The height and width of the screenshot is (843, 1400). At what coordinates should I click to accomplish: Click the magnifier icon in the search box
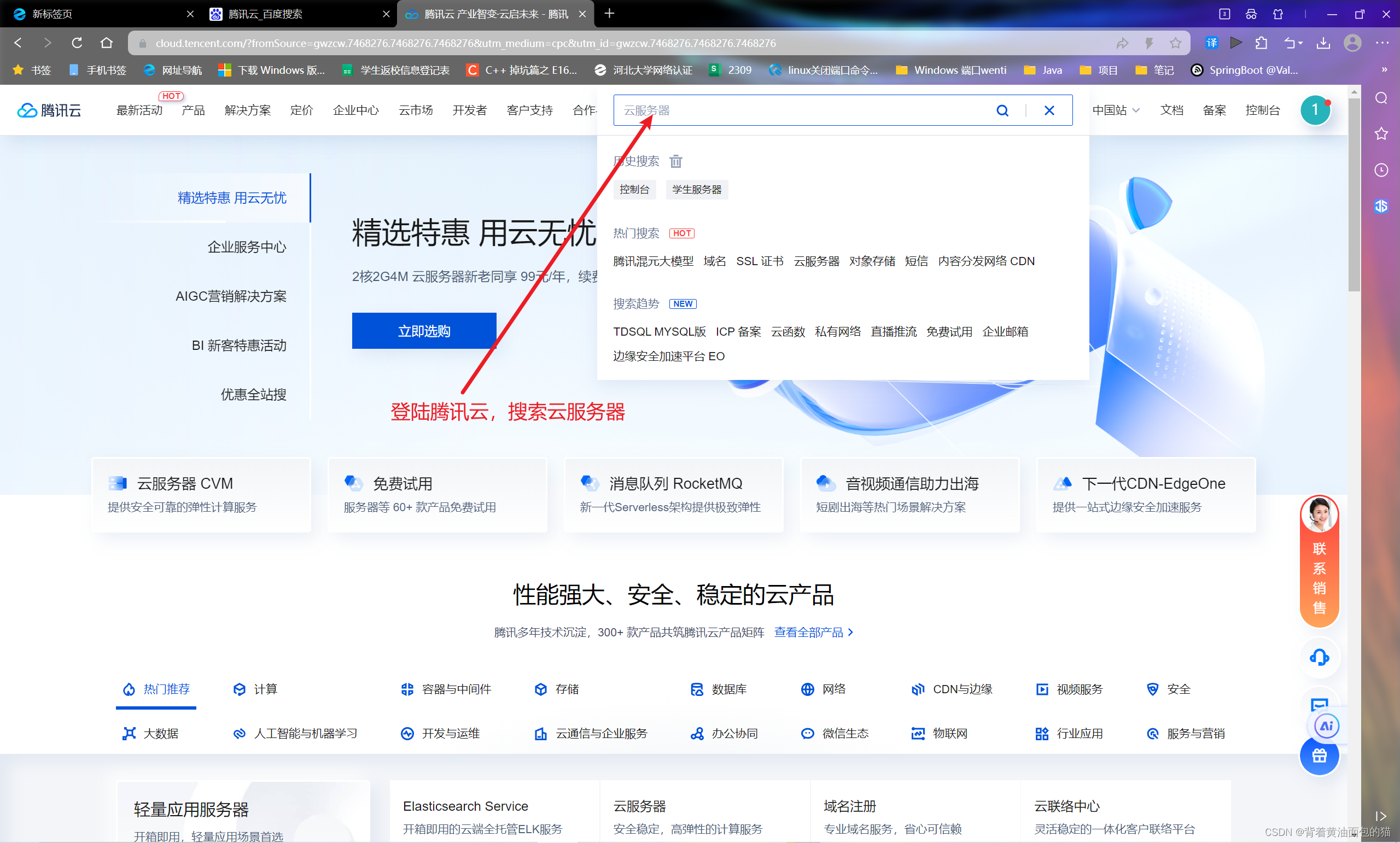(x=1002, y=110)
